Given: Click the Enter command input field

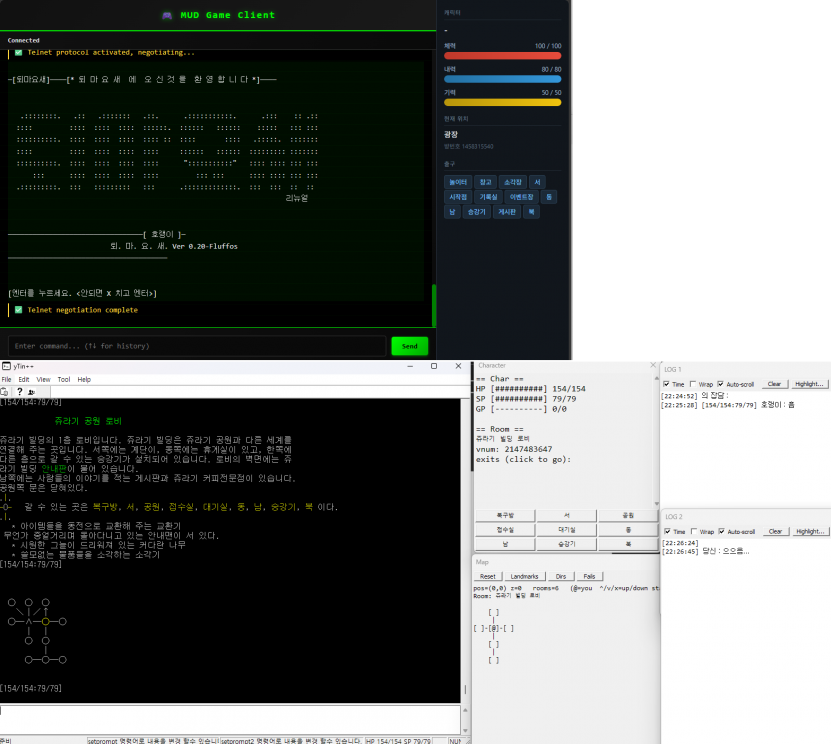Looking at the screenshot, I should click(197, 346).
